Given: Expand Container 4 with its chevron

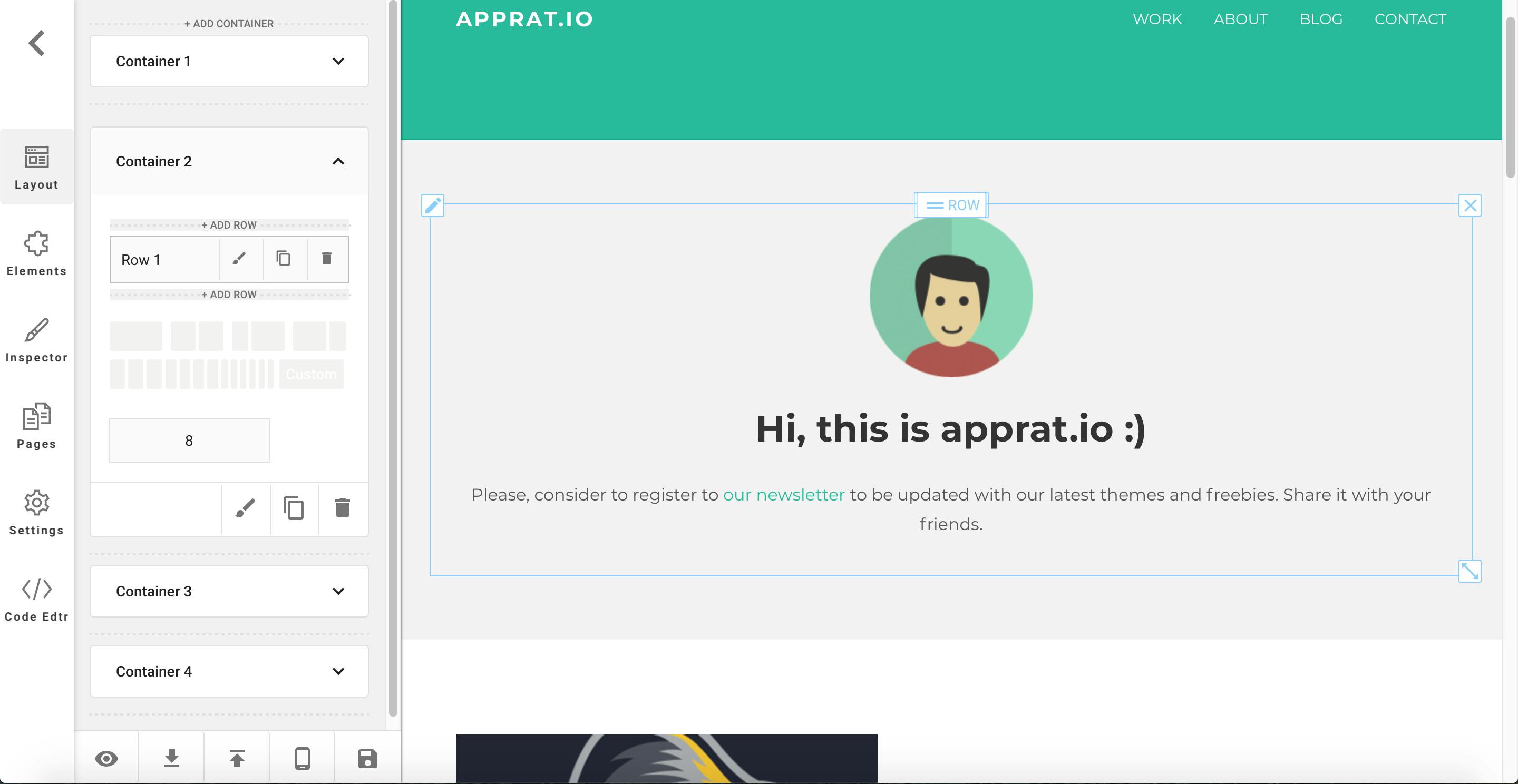Looking at the screenshot, I should tap(338, 671).
